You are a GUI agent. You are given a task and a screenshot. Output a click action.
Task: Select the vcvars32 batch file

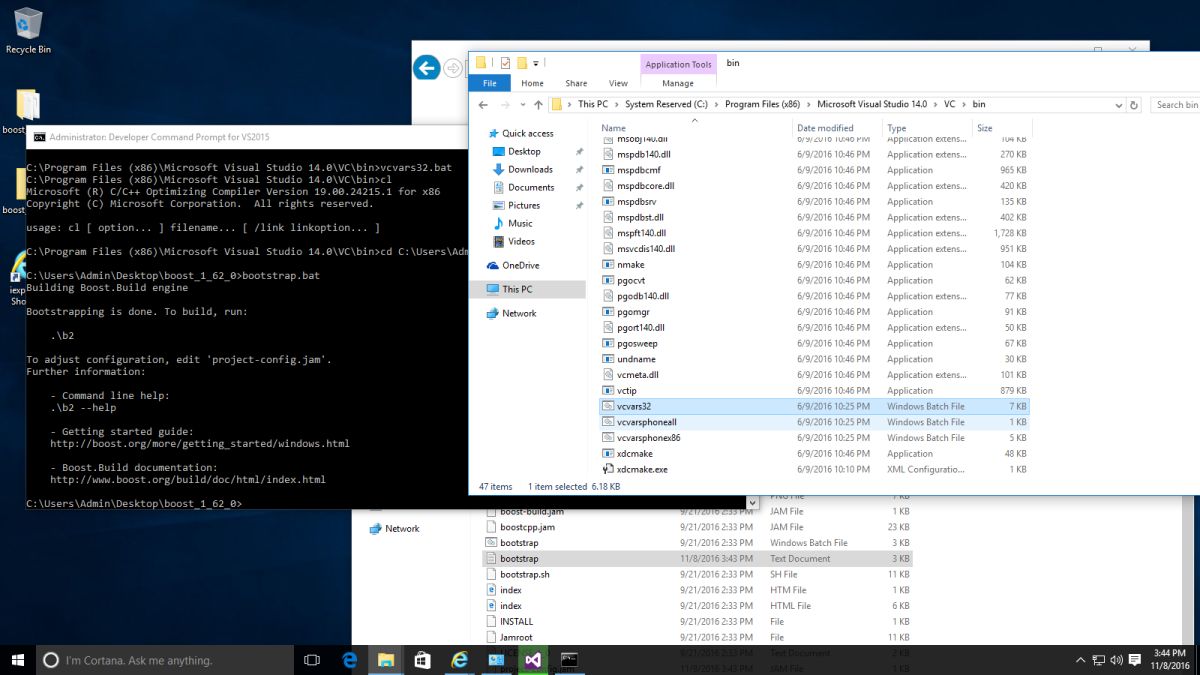click(x=814, y=406)
